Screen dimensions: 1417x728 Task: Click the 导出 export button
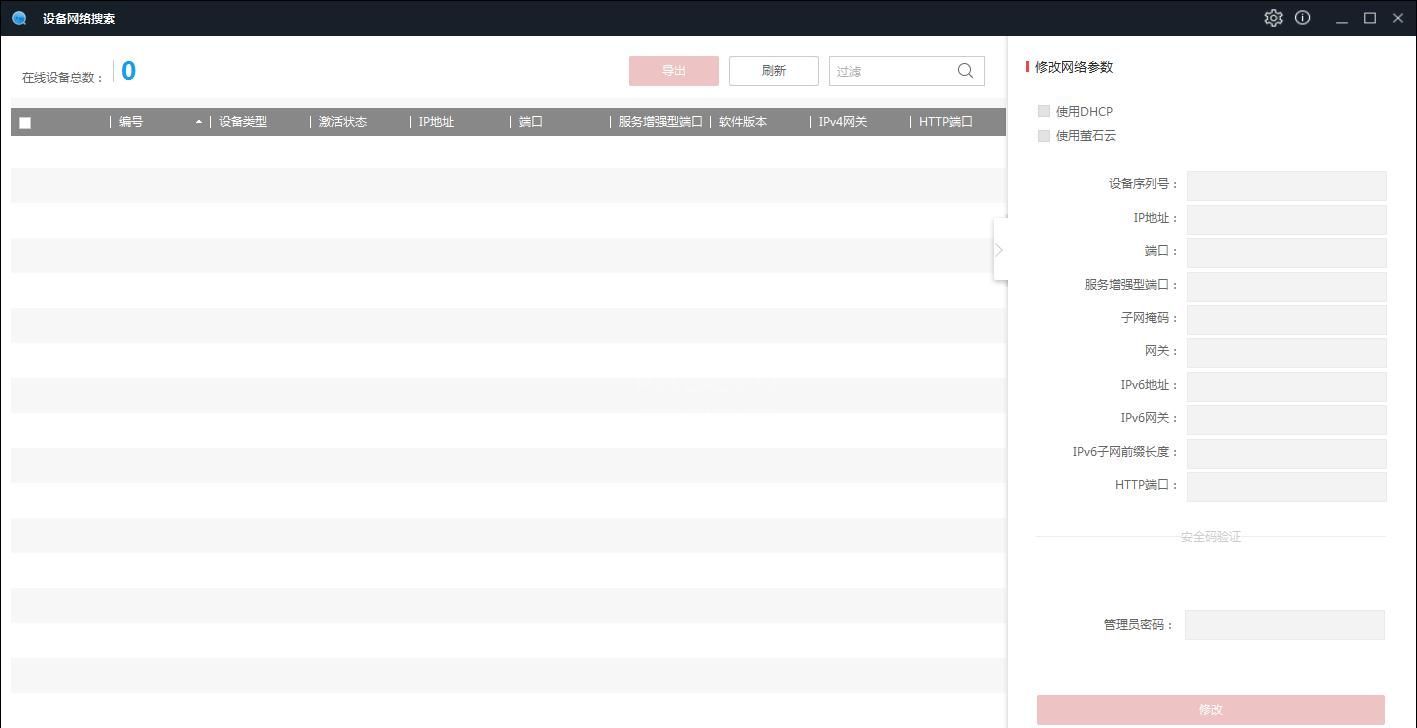[674, 71]
